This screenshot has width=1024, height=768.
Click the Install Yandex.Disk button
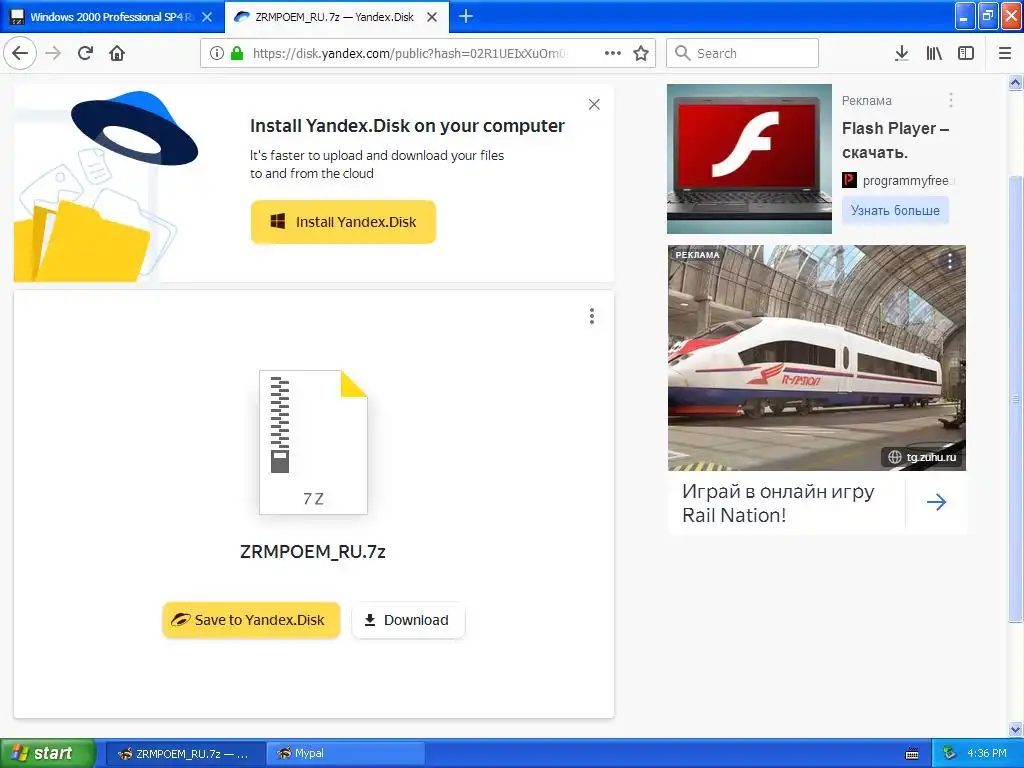coord(343,222)
